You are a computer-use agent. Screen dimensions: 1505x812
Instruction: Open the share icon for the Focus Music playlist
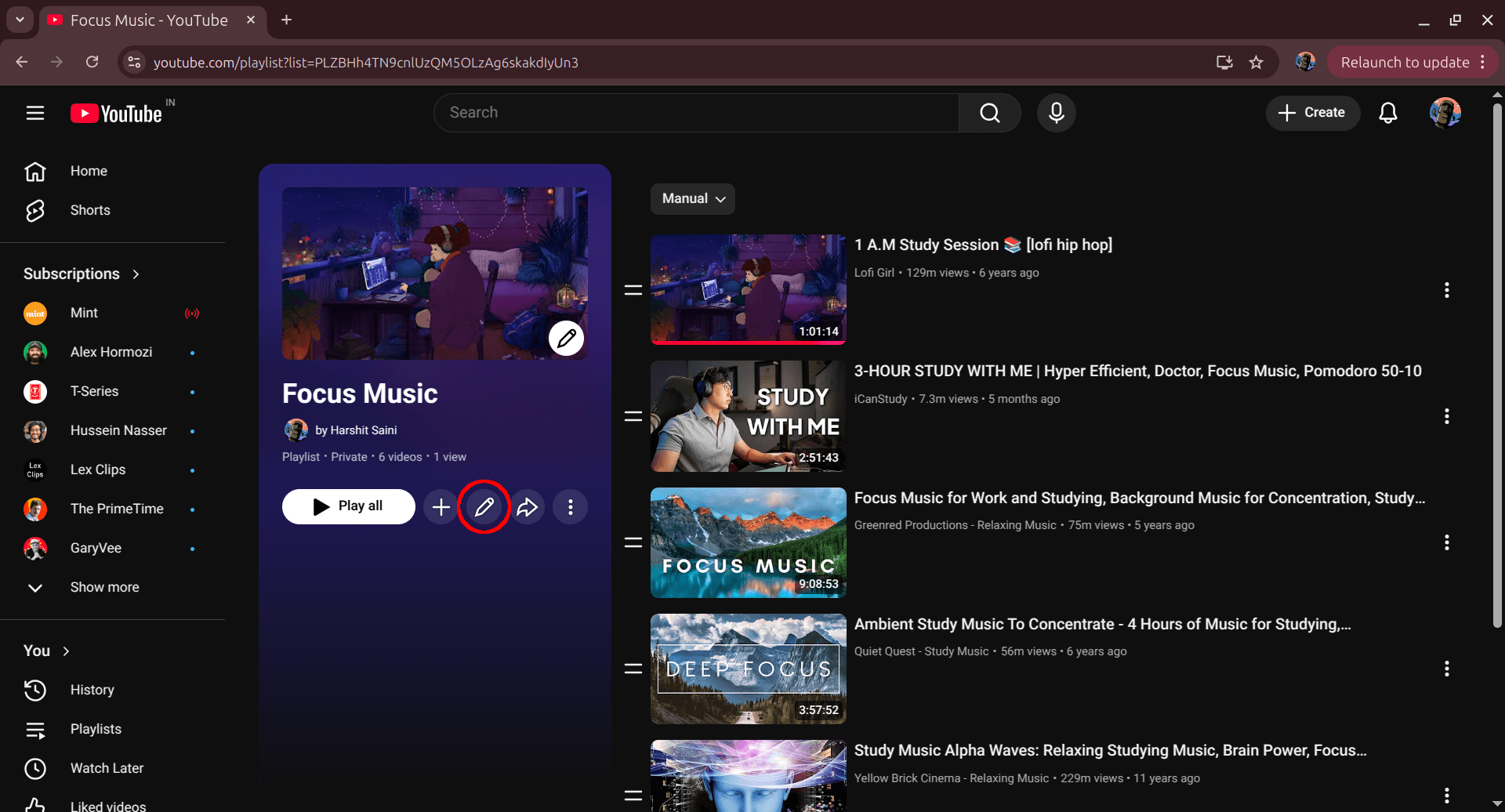tap(527, 506)
